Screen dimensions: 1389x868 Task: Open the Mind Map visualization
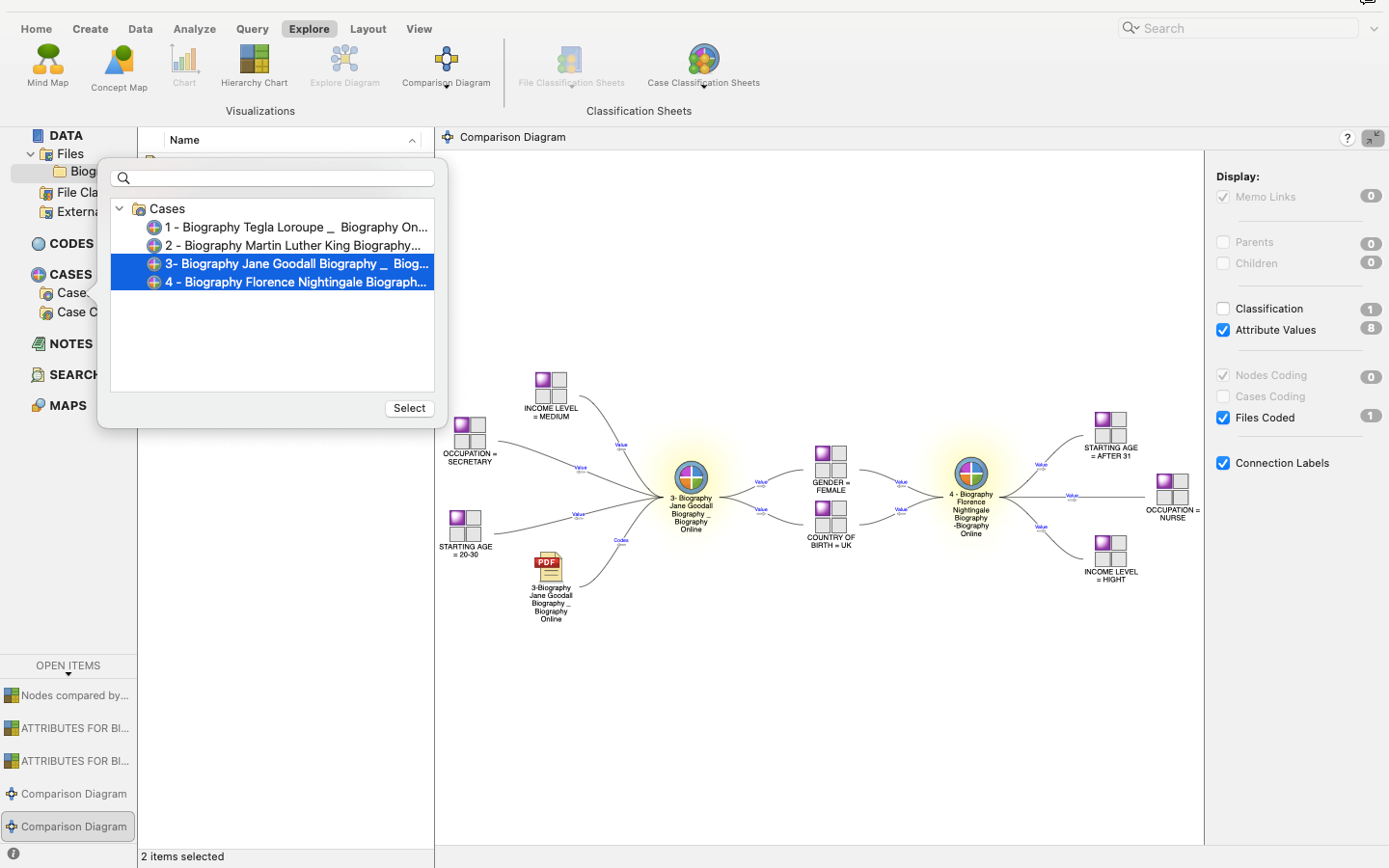(47, 66)
